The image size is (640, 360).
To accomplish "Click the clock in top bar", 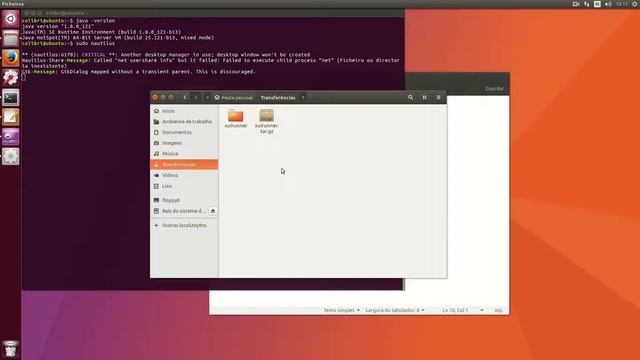I will point(622,4).
